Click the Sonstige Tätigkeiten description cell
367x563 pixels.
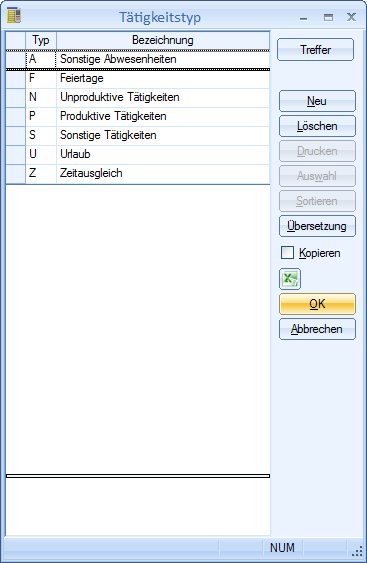163,135
